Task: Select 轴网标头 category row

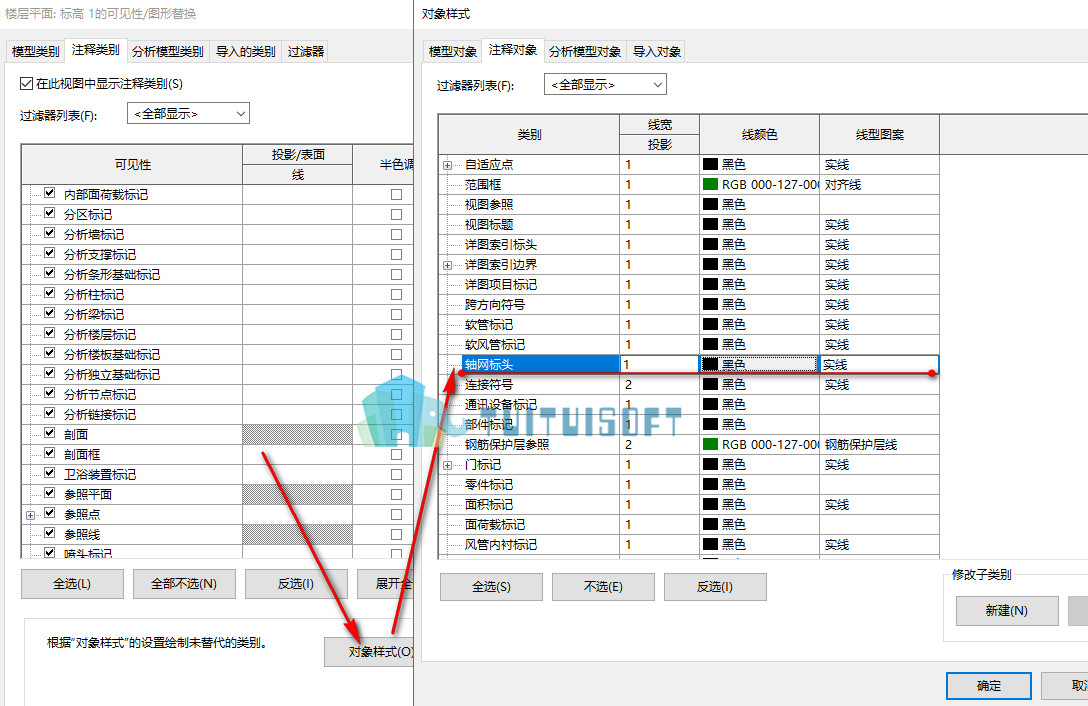Action: click(541, 364)
